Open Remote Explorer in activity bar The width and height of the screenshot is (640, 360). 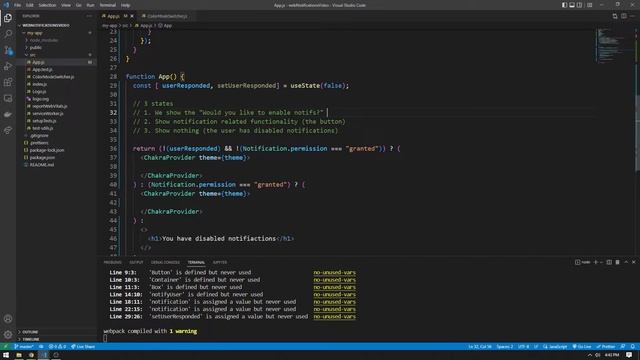[8, 98]
